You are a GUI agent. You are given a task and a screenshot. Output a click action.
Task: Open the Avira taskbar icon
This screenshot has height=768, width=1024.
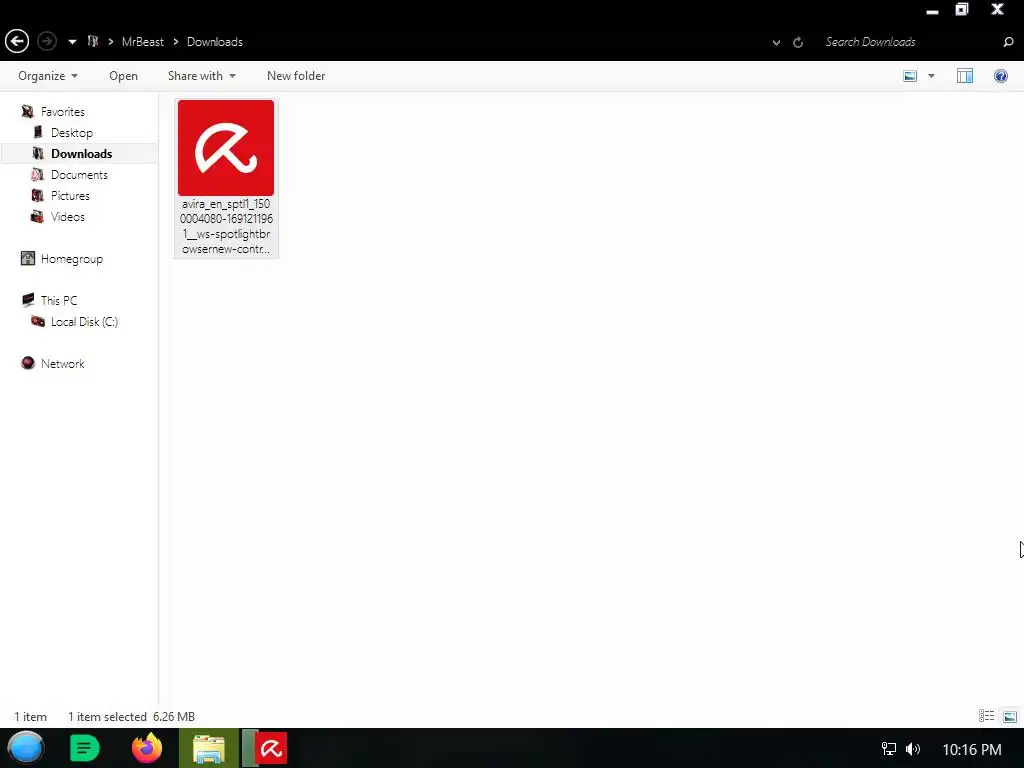point(270,748)
